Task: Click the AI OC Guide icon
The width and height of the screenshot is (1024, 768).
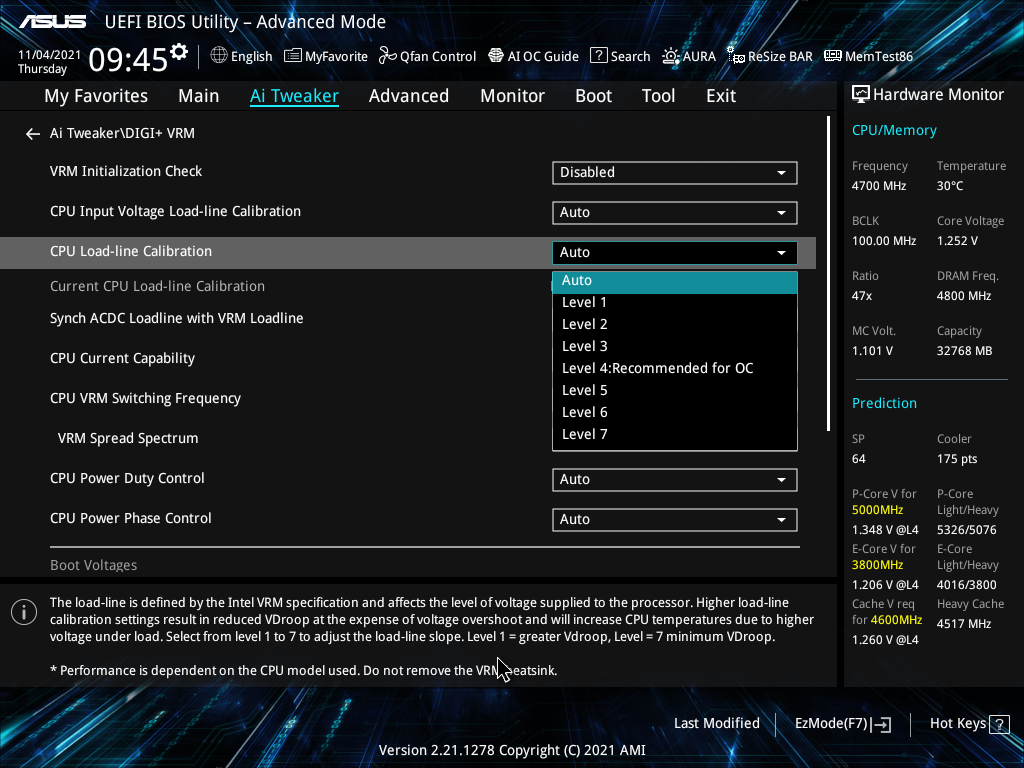Action: 496,56
